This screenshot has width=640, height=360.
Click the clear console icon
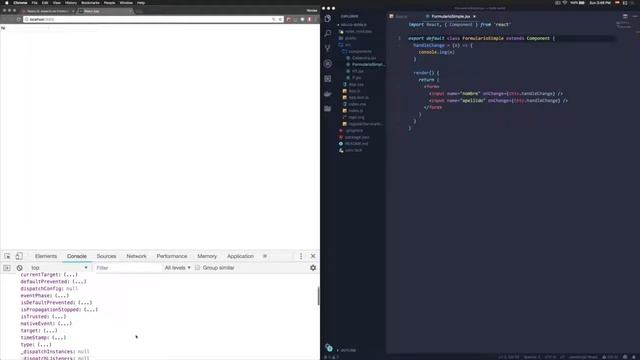[19, 268]
